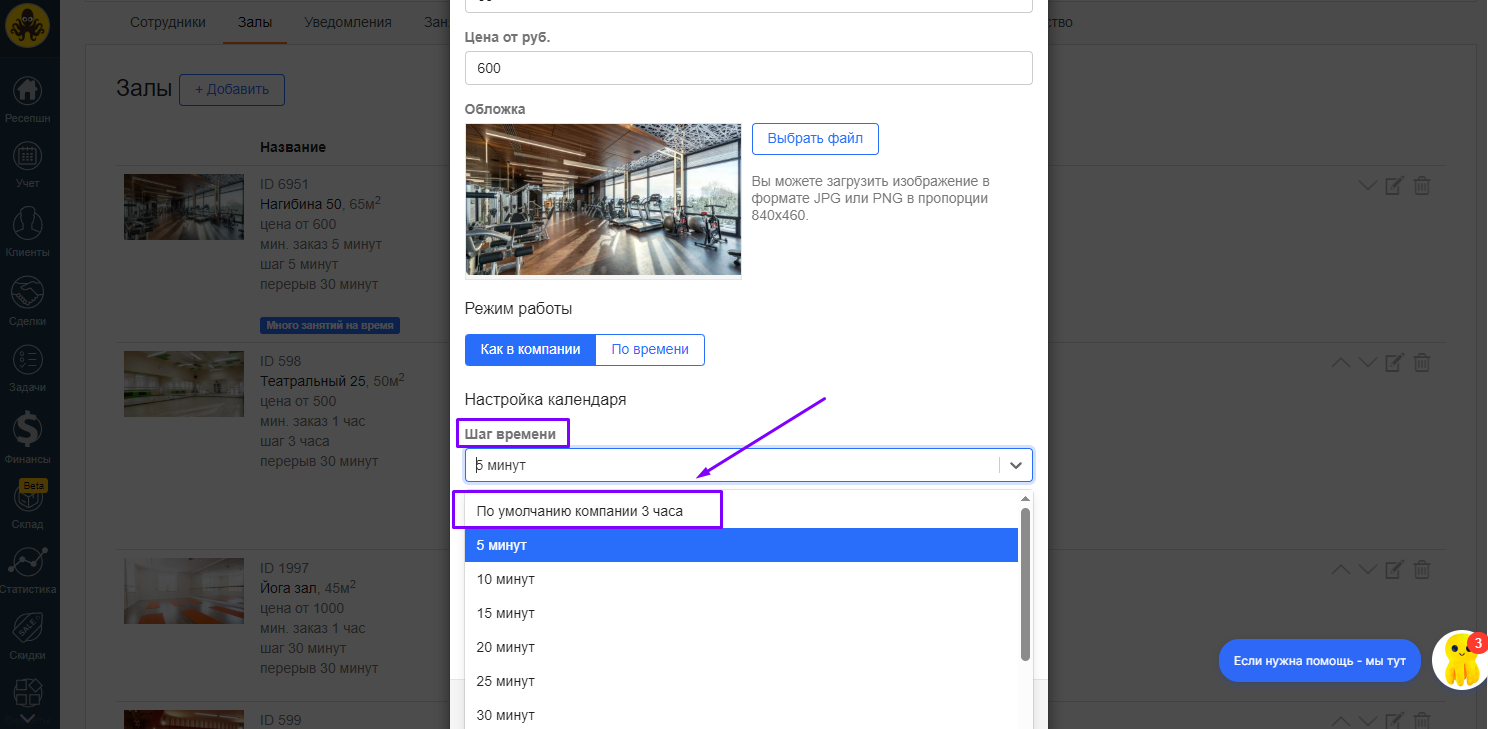Image resolution: width=1488 pixels, height=729 pixels.
Task: Click the Театральный 25 hall thumbnail
Action: pos(183,384)
